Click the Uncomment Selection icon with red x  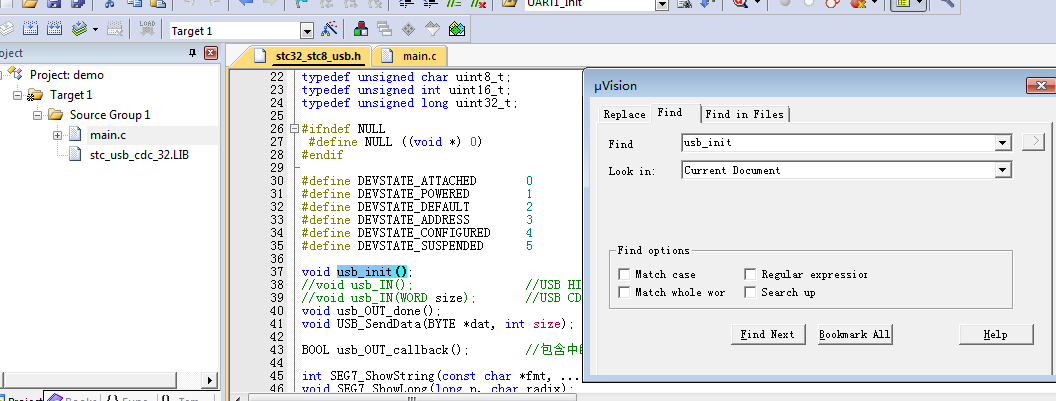pos(478,3)
